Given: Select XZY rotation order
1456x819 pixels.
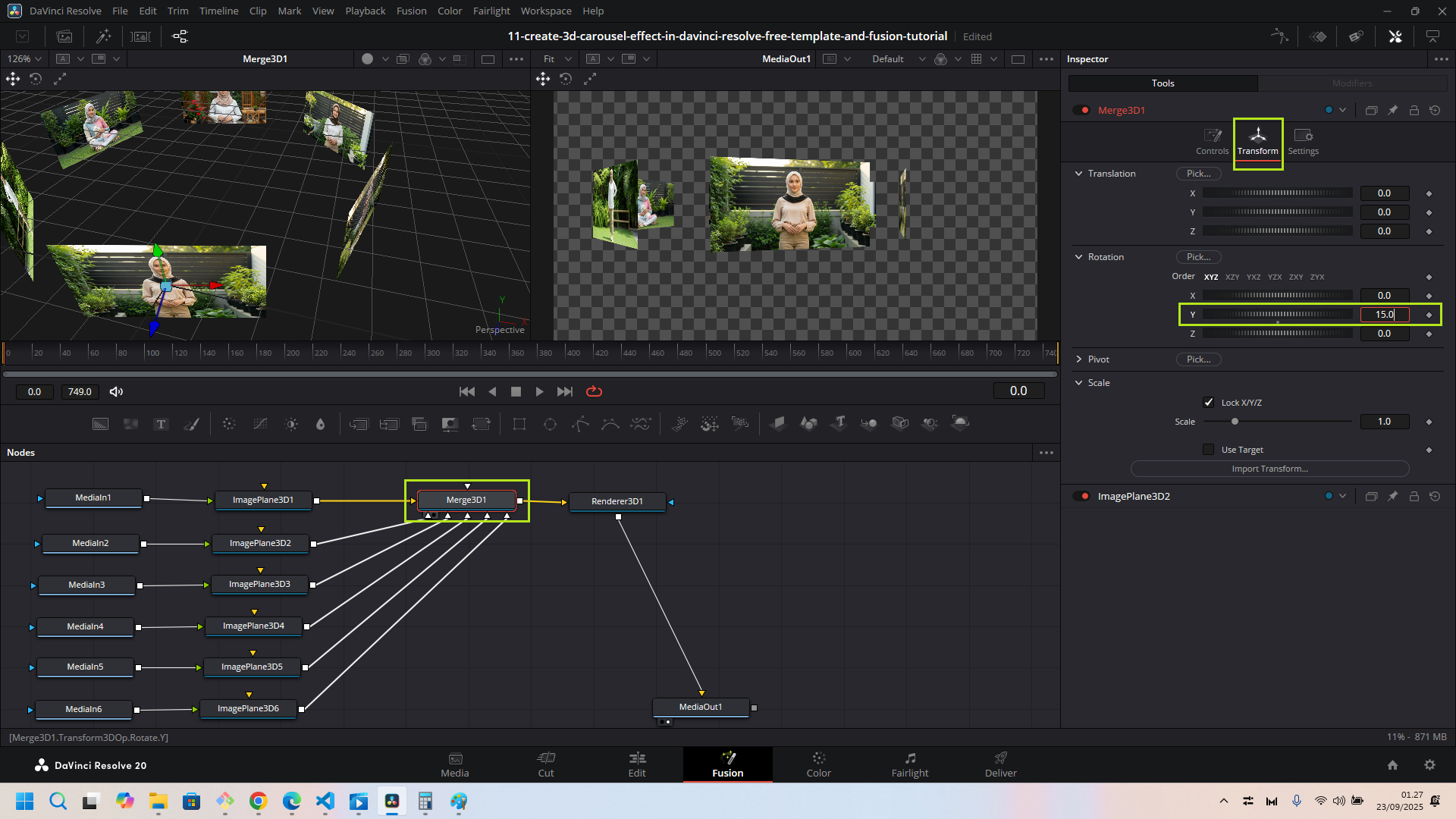Looking at the screenshot, I should 1232,277.
